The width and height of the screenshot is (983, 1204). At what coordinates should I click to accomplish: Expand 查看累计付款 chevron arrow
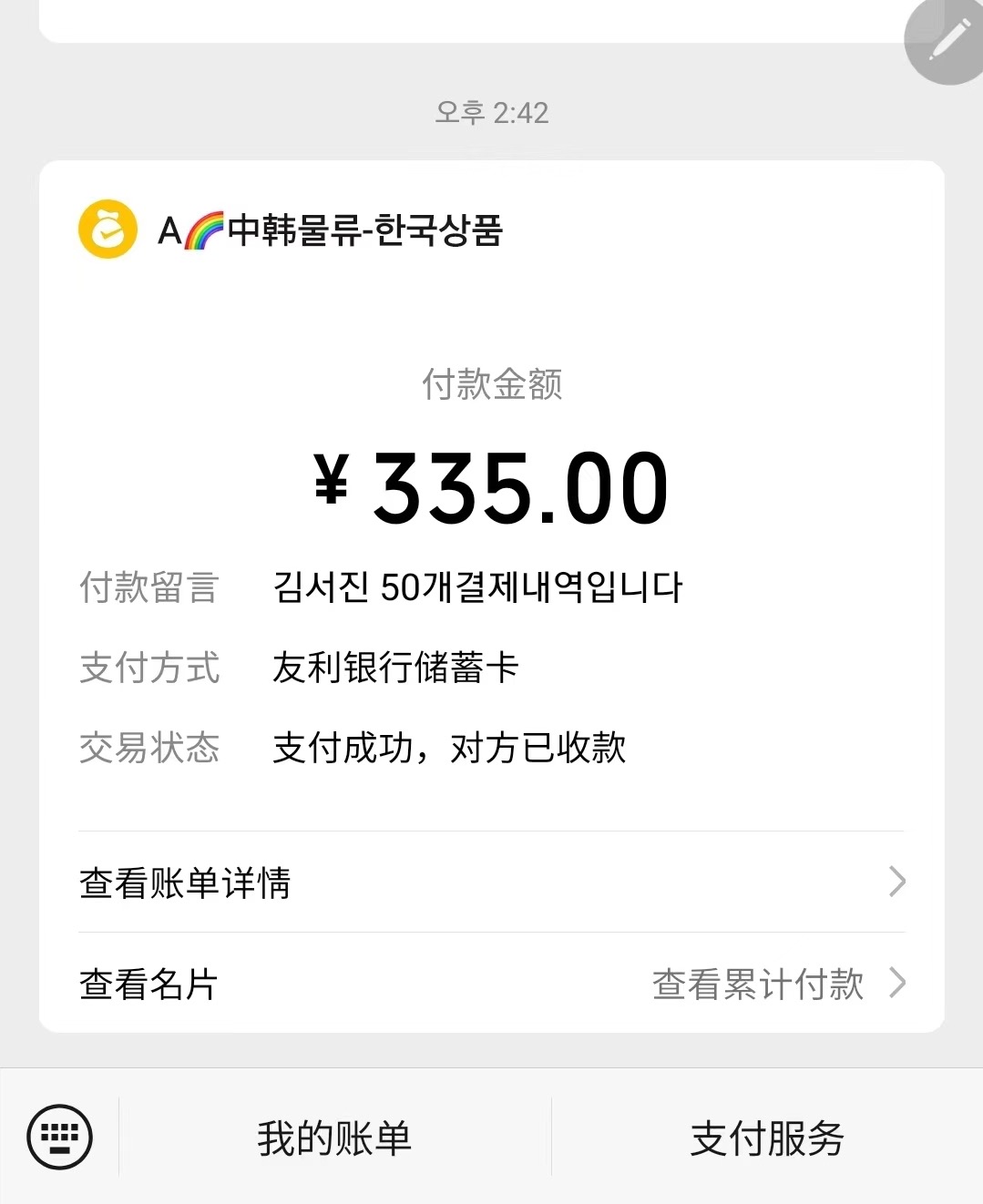click(x=896, y=983)
